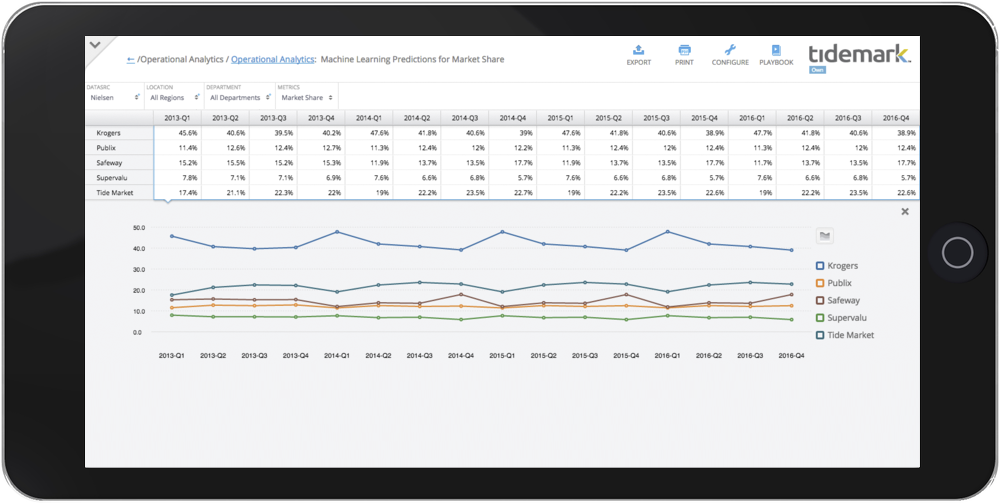The width and height of the screenshot is (1000, 503).
Task: Select the Safeway row label
Action: click(120, 163)
